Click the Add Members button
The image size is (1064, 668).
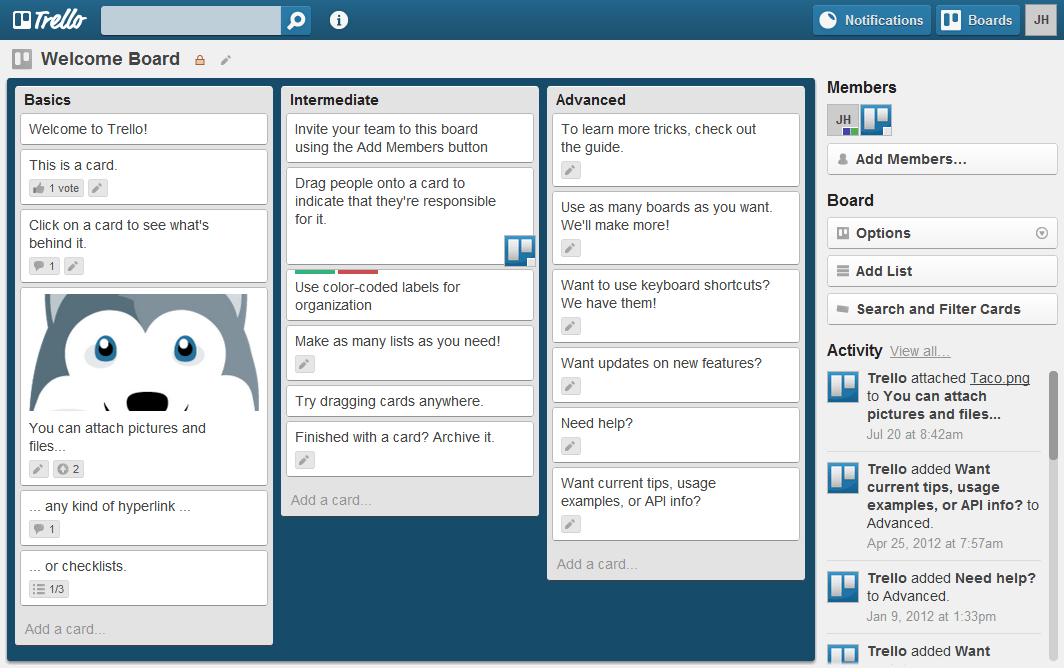942,159
